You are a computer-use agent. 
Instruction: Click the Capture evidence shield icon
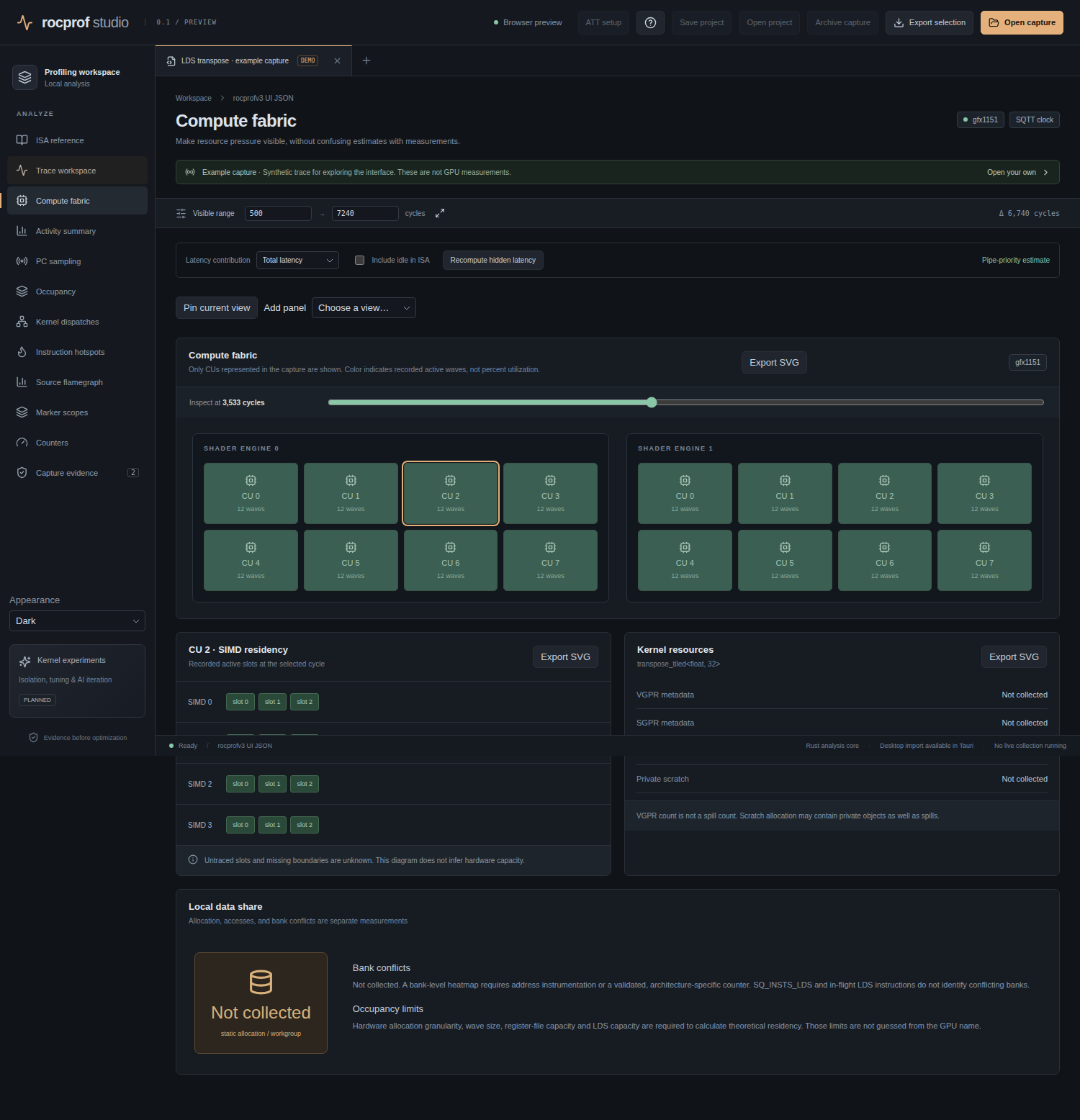click(22, 473)
